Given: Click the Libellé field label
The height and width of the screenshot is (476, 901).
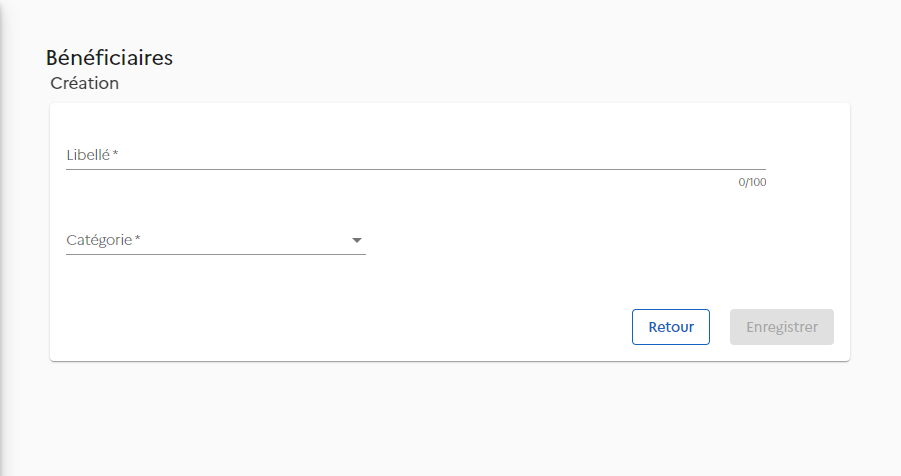Looking at the screenshot, I should tap(88, 155).
